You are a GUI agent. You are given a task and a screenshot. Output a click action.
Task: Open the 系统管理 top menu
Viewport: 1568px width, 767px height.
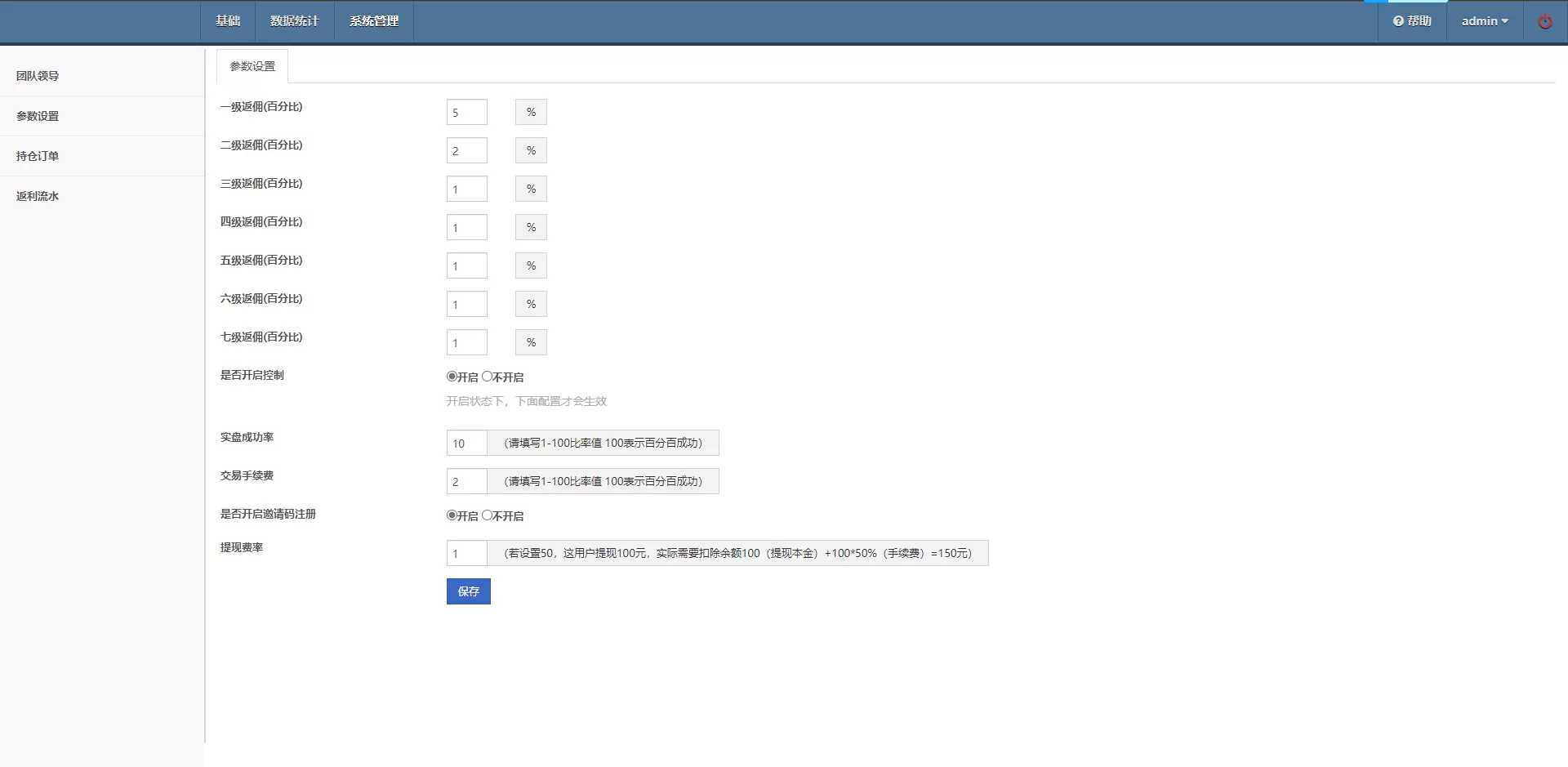pyautogui.click(x=374, y=21)
